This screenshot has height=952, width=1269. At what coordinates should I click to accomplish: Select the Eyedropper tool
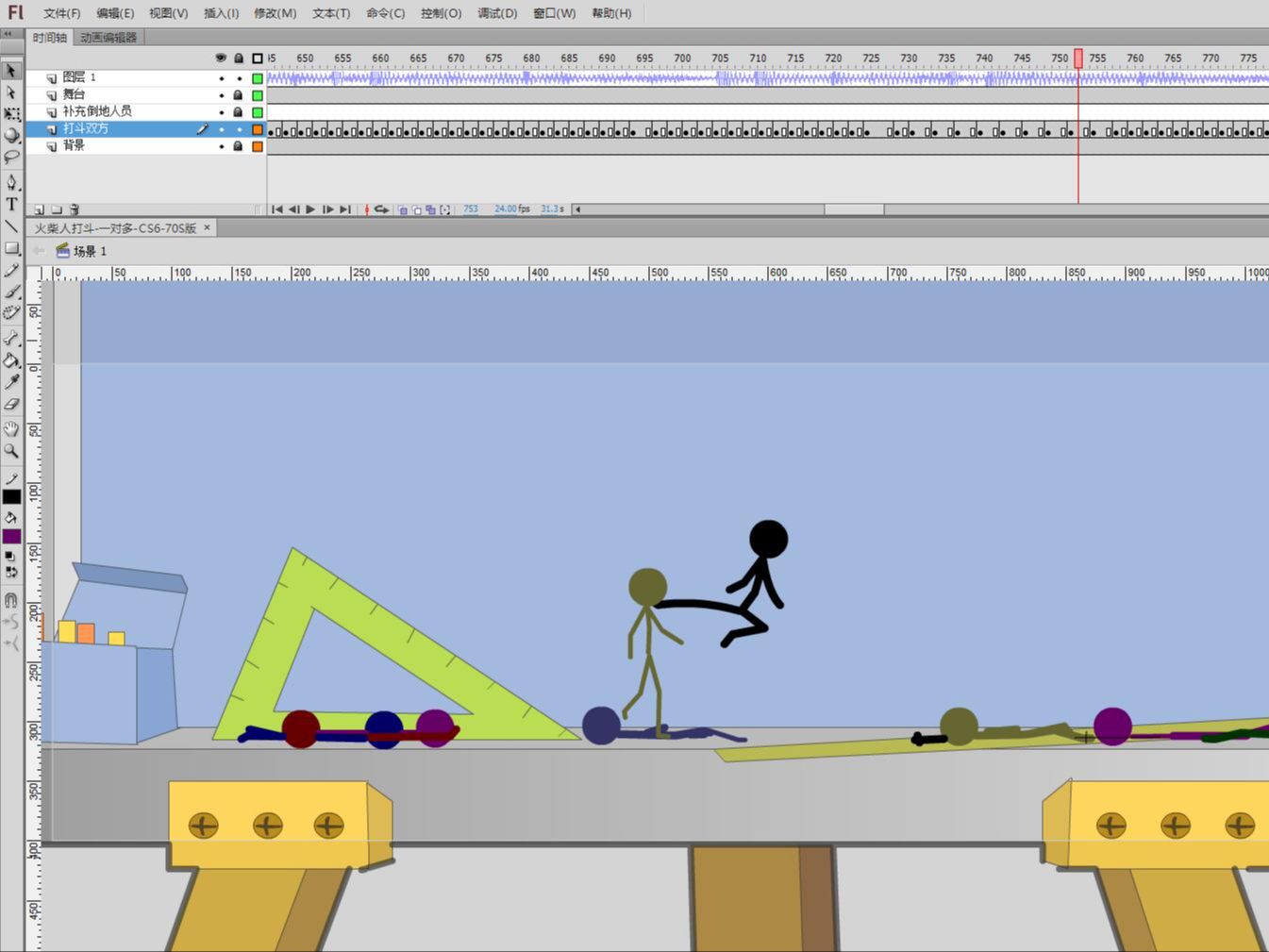coord(11,381)
